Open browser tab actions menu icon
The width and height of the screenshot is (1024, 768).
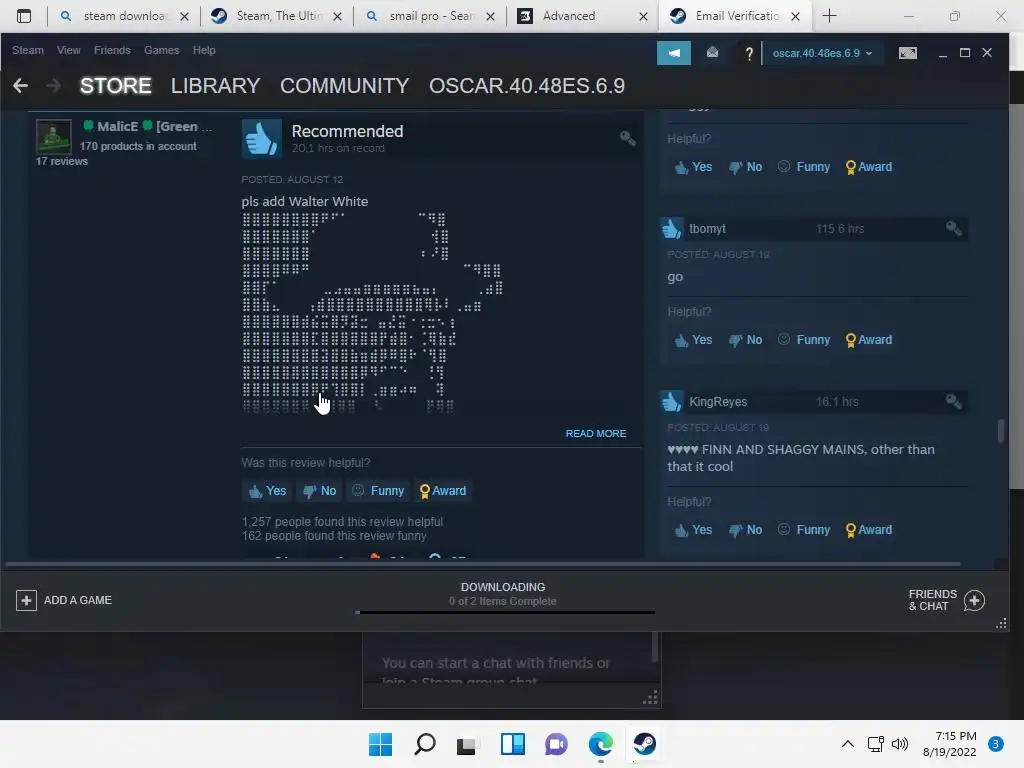click(24, 16)
